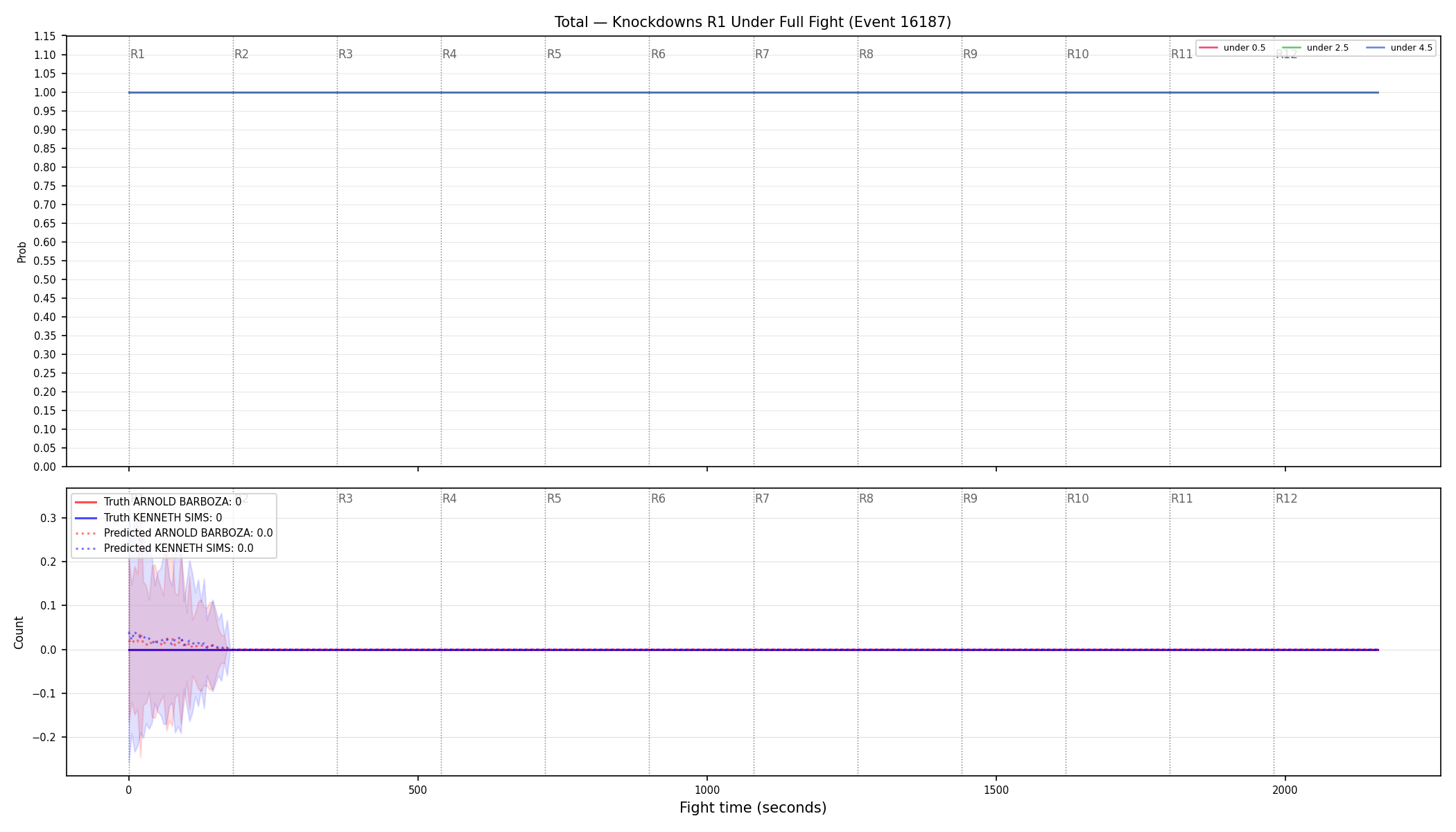Select the 'under 4.5' legend entry
This screenshot has width=1456, height=832.
coord(1399,48)
